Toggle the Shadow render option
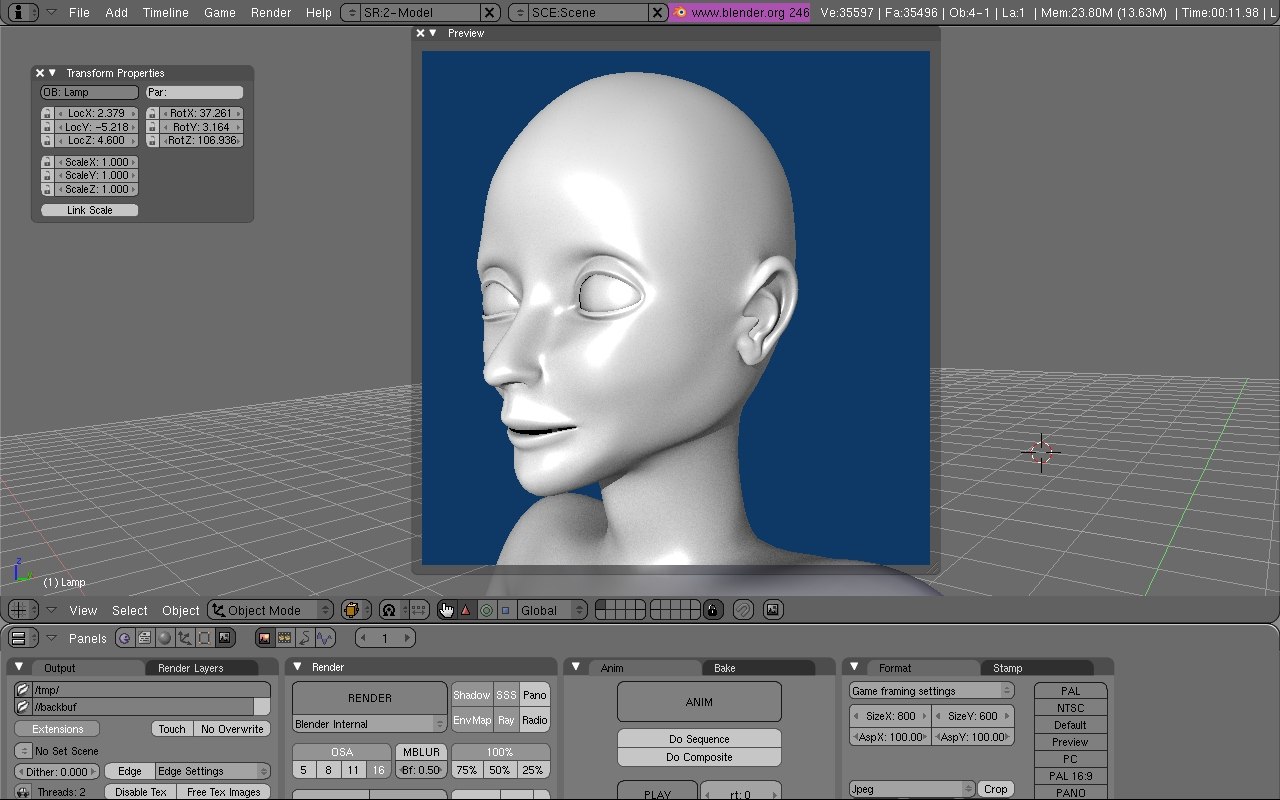The width and height of the screenshot is (1280, 800). click(471, 695)
